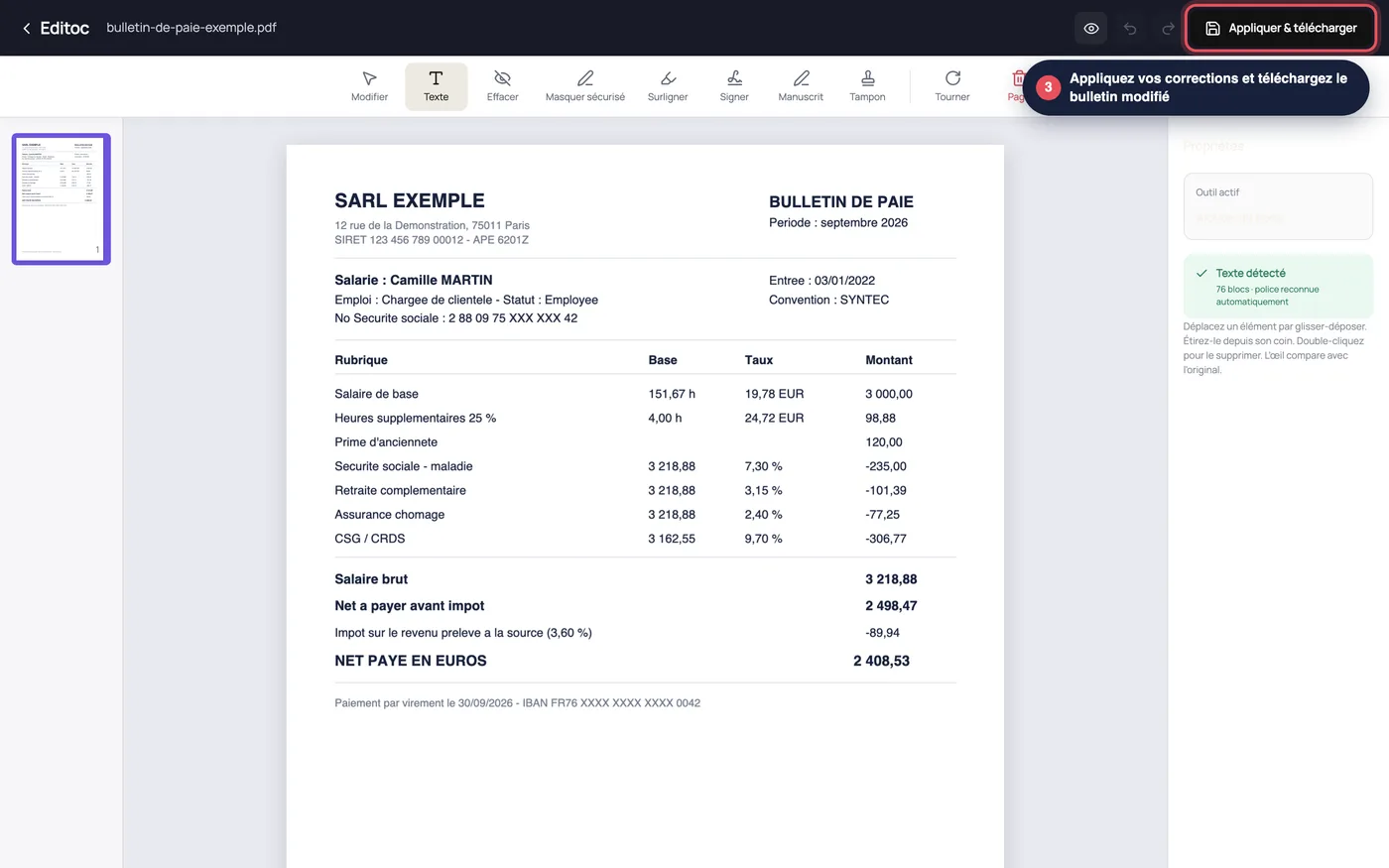Click the Editoc logo text

click(64, 28)
